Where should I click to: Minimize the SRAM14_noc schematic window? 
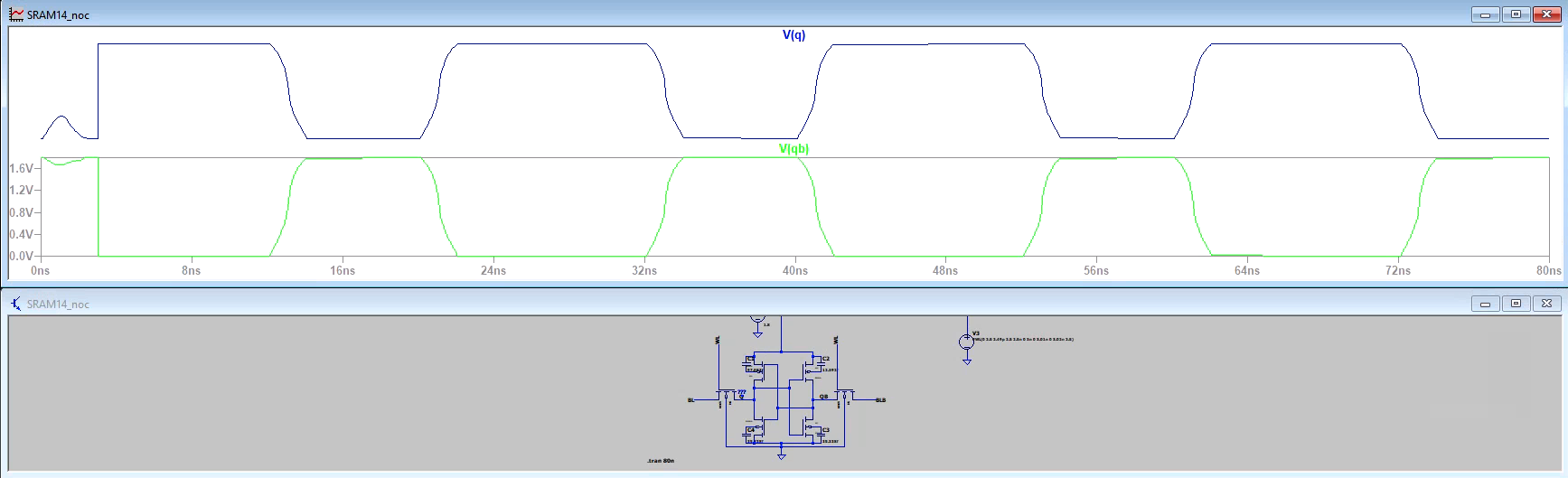click(1485, 304)
